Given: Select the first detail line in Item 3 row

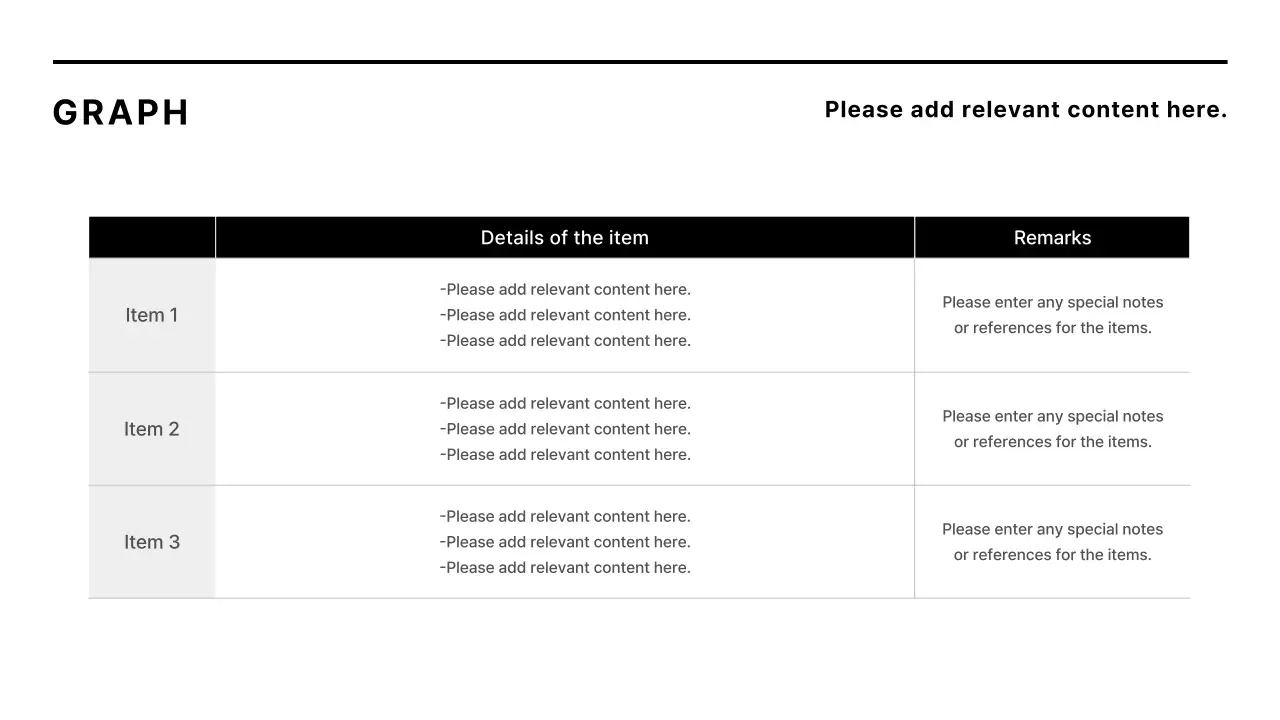Looking at the screenshot, I should [565, 517].
